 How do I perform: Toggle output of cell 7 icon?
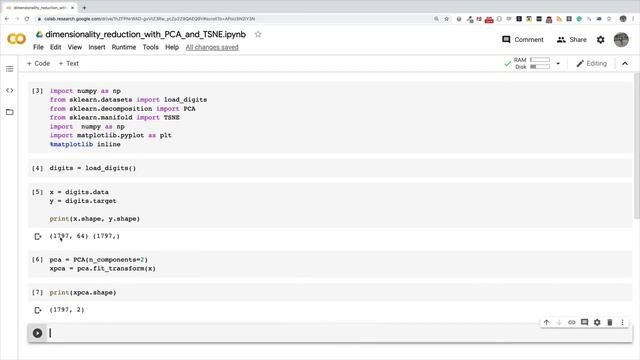pyautogui.click(x=38, y=310)
